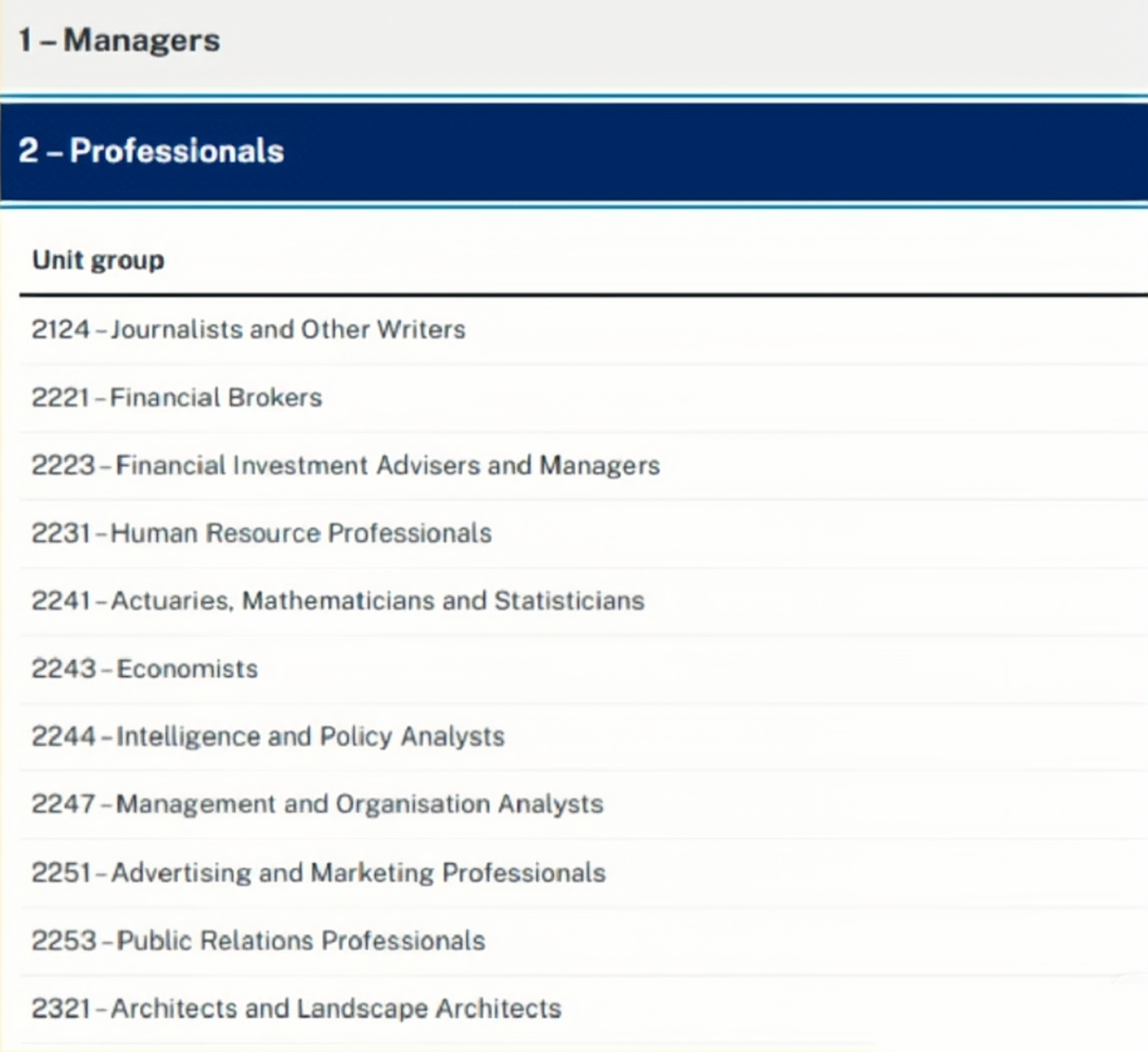The width and height of the screenshot is (1148, 1052).
Task: Click the word Managers in row 2223
Action: click(599, 465)
